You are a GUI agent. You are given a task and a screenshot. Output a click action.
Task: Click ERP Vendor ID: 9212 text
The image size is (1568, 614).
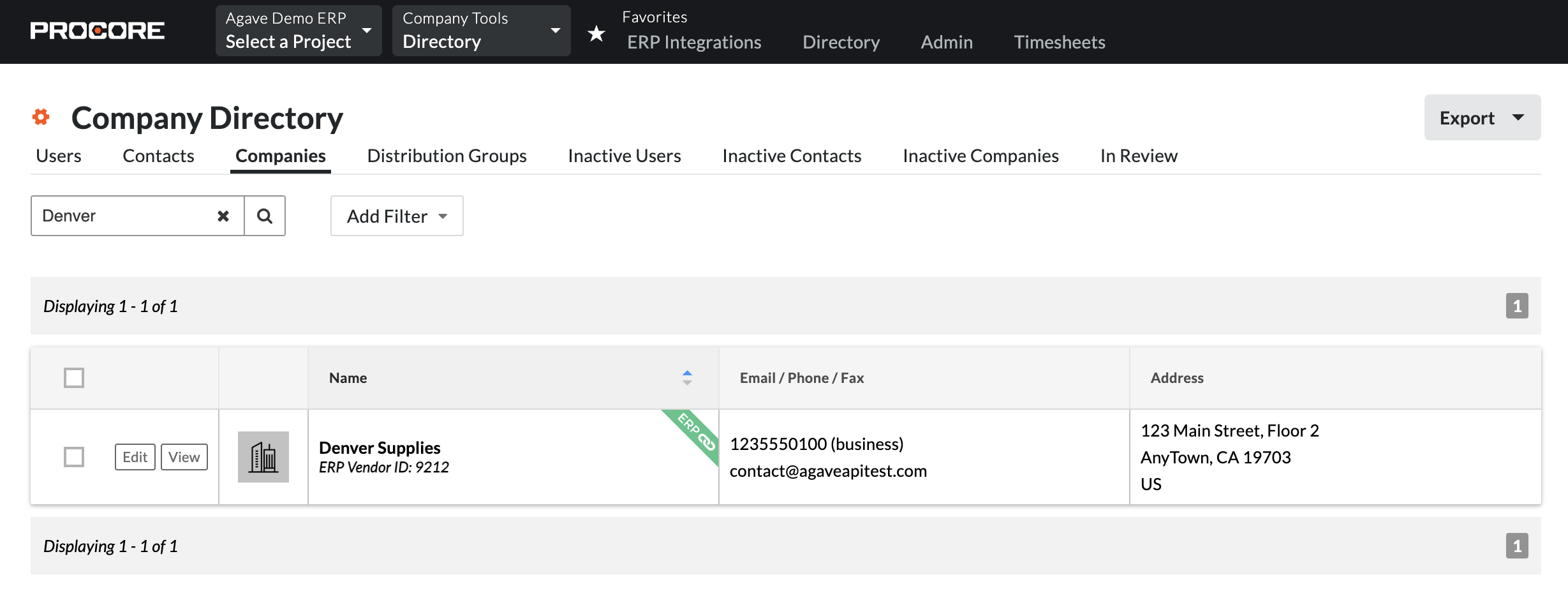[x=384, y=467]
